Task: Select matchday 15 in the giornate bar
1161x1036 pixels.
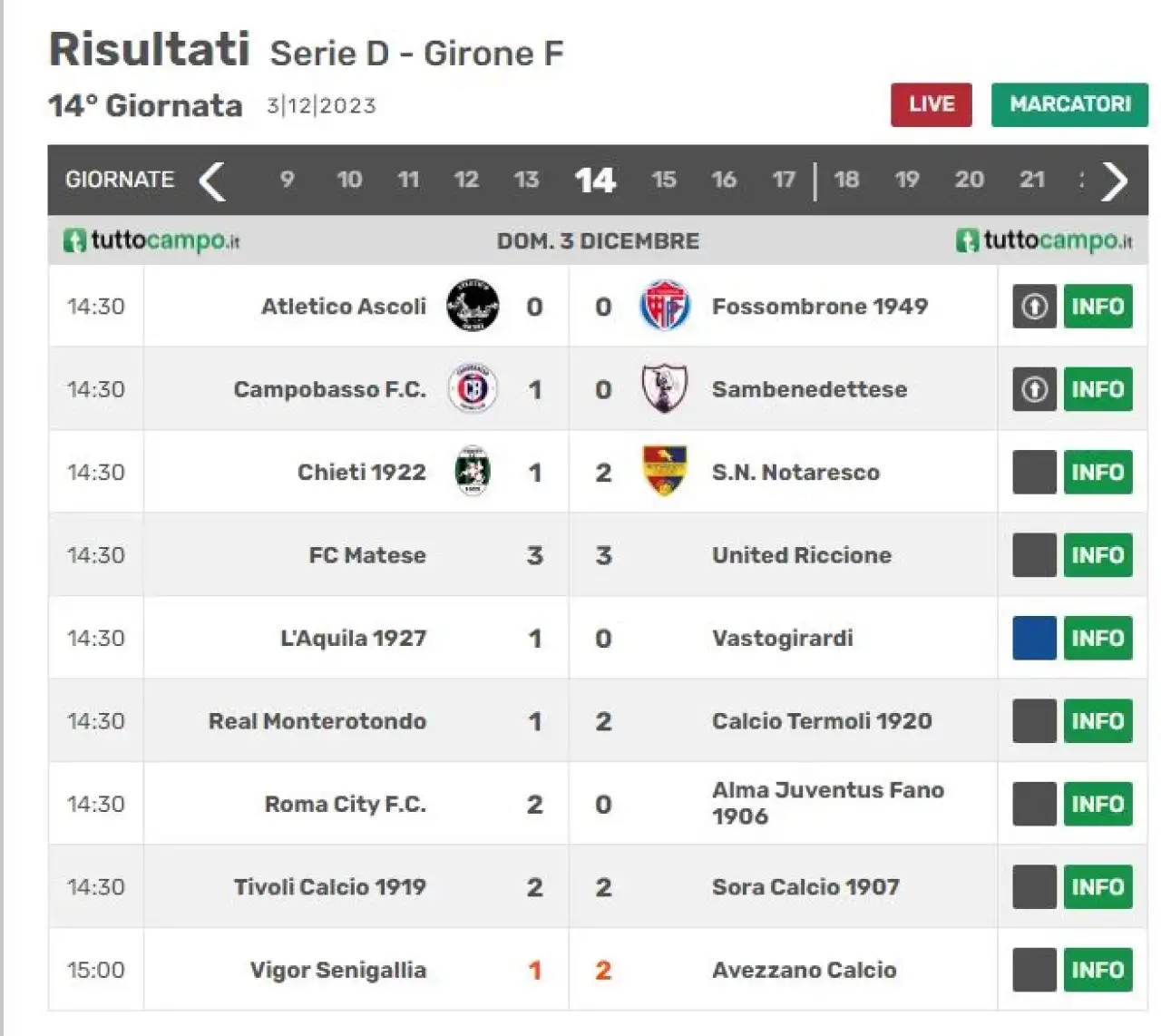Action: point(663,180)
